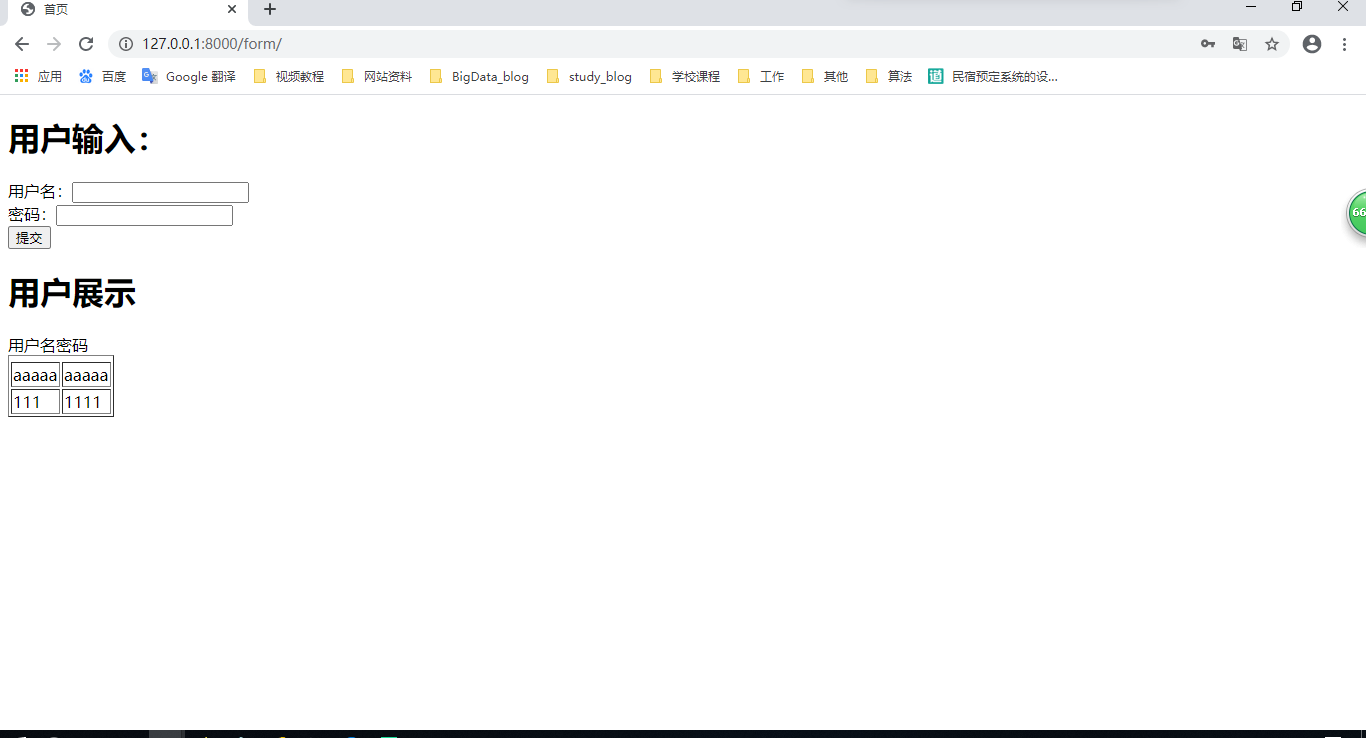Open the 百度 bookmark
Viewport: 1366px width, 738px height.
tap(102, 76)
